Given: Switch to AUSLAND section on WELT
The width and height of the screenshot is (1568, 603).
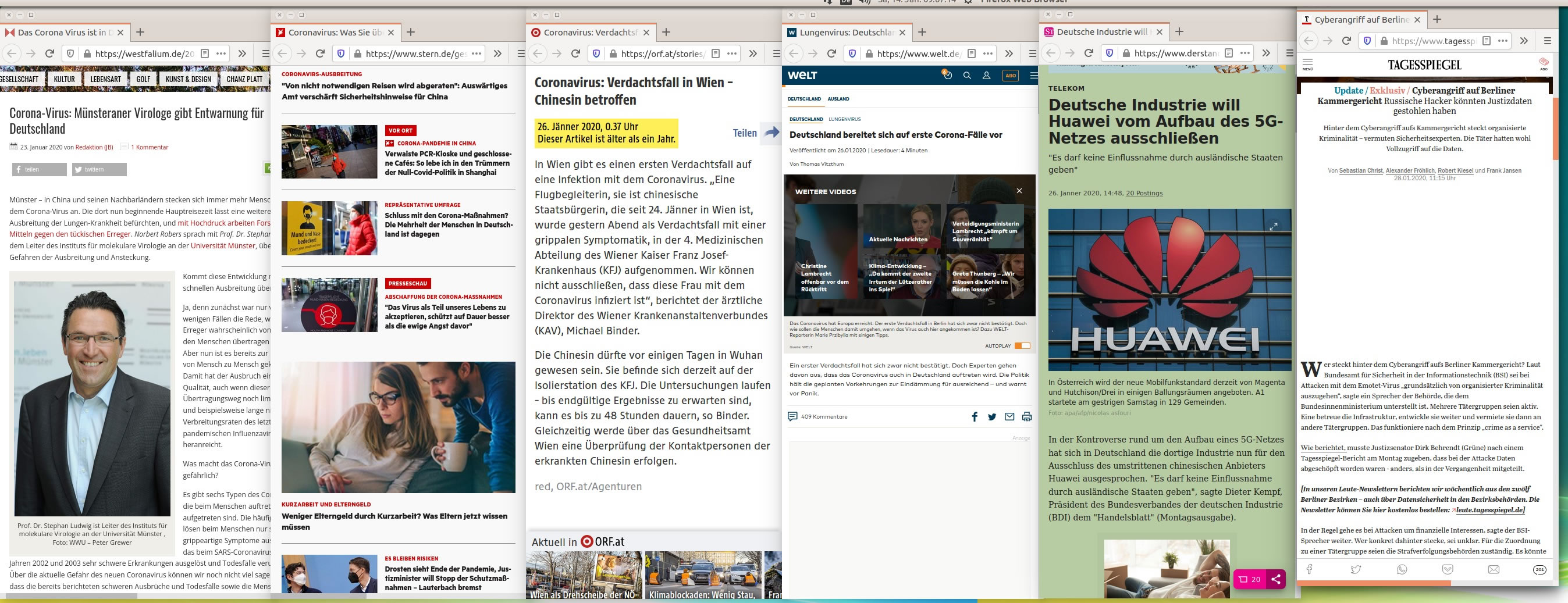Looking at the screenshot, I should click(838, 99).
